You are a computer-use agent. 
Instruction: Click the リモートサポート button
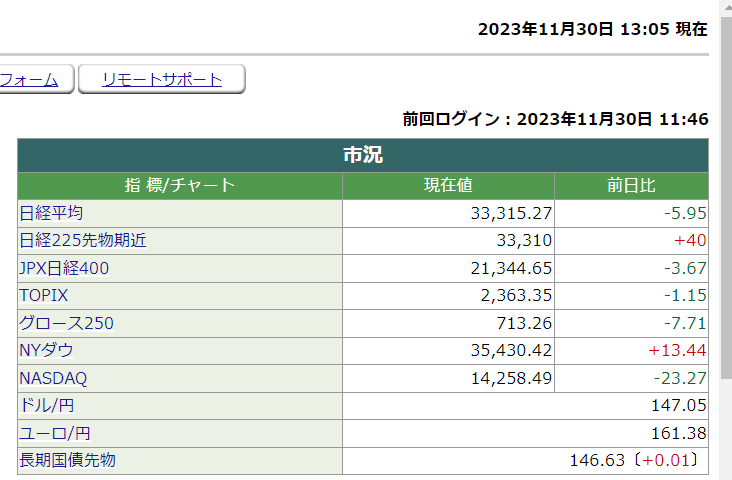(x=161, y=80)
